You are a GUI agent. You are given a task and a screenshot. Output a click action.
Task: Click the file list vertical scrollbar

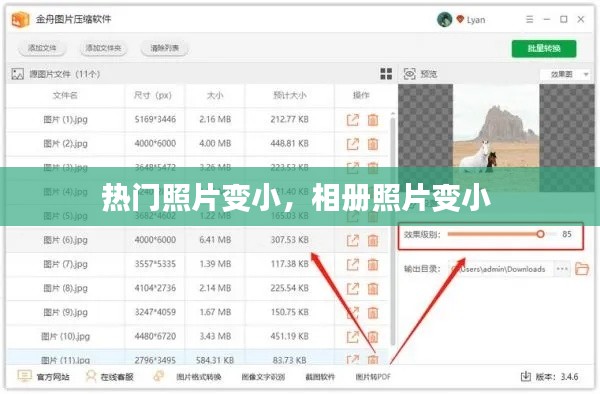[393, 230]
